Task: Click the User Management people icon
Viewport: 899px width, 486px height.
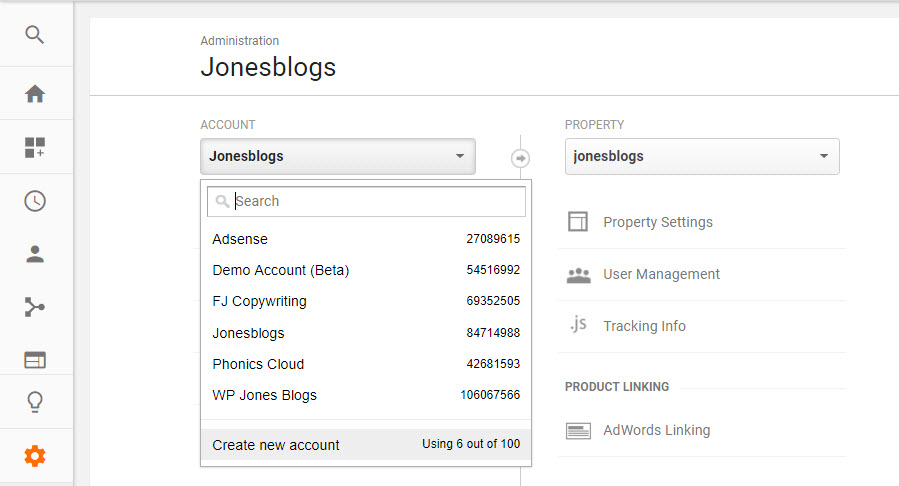Action: tap(579, 276)
